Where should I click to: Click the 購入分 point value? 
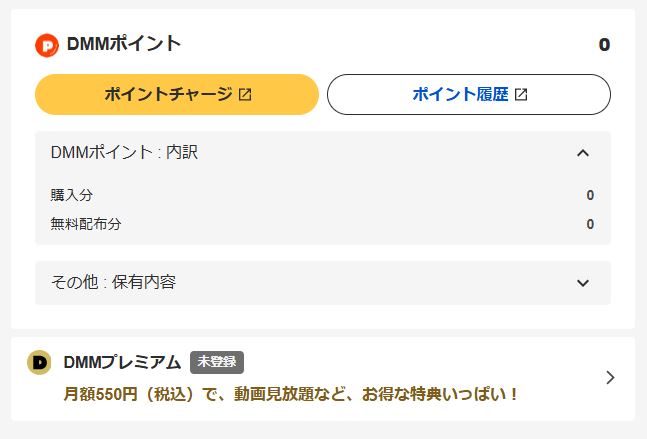point(590,196)
